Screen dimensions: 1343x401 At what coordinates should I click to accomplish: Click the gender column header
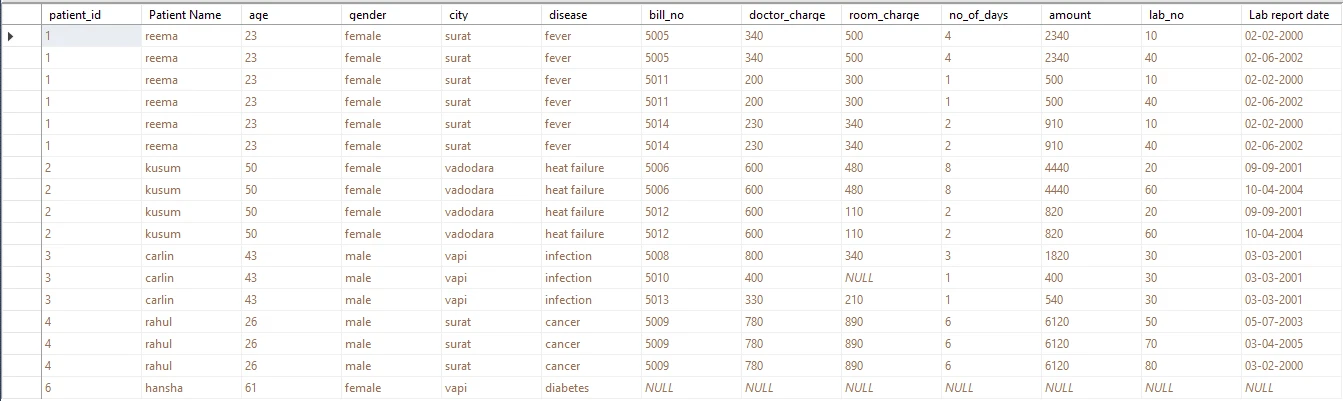[x=367, y=15]
